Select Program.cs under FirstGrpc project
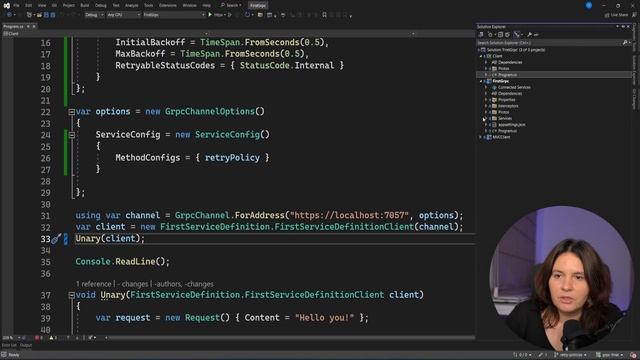This screenshot has width=640, height=360. pyautogui.click(x=507, y=131)
